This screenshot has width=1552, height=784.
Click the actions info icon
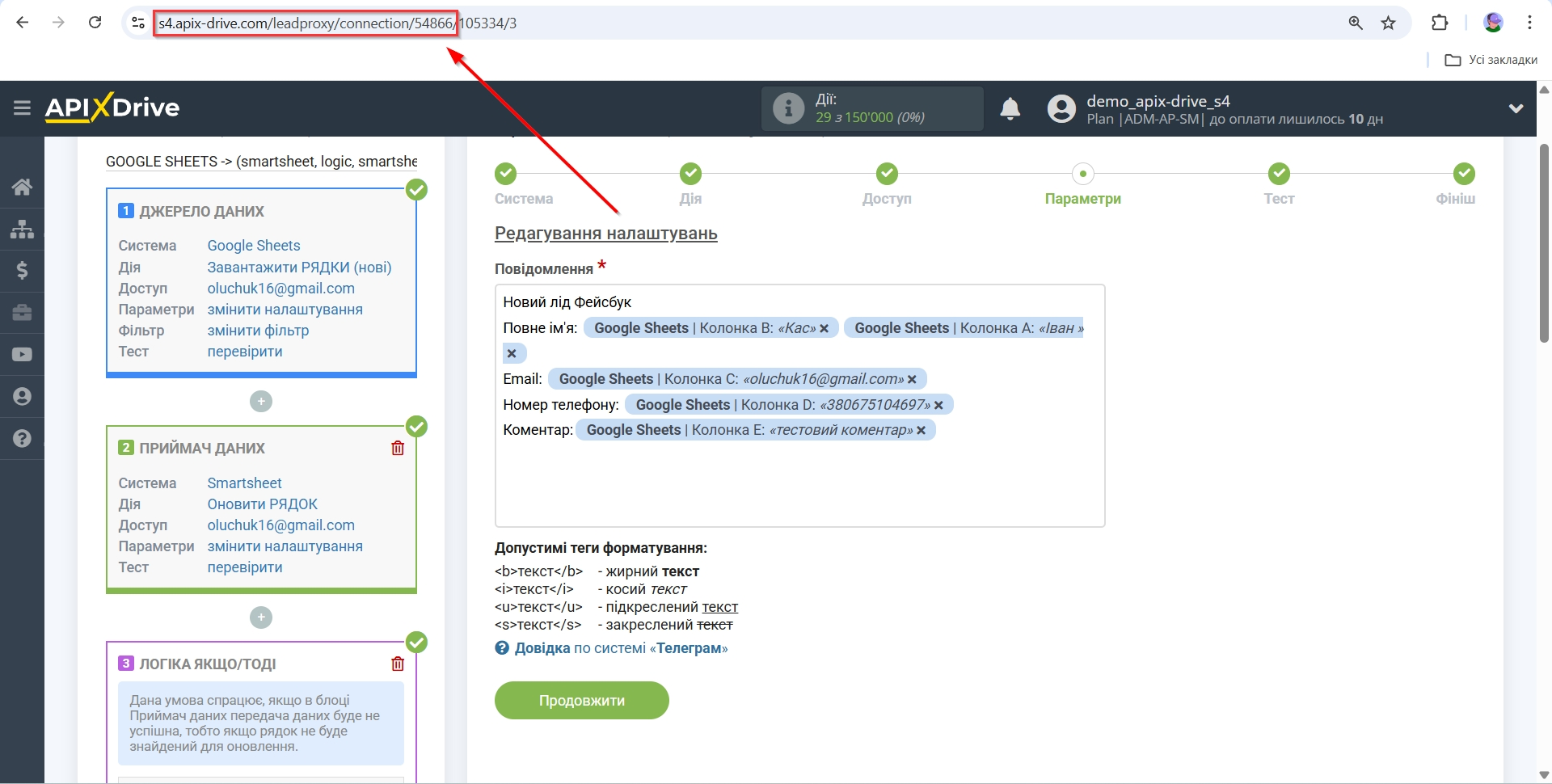pos(788,108)
